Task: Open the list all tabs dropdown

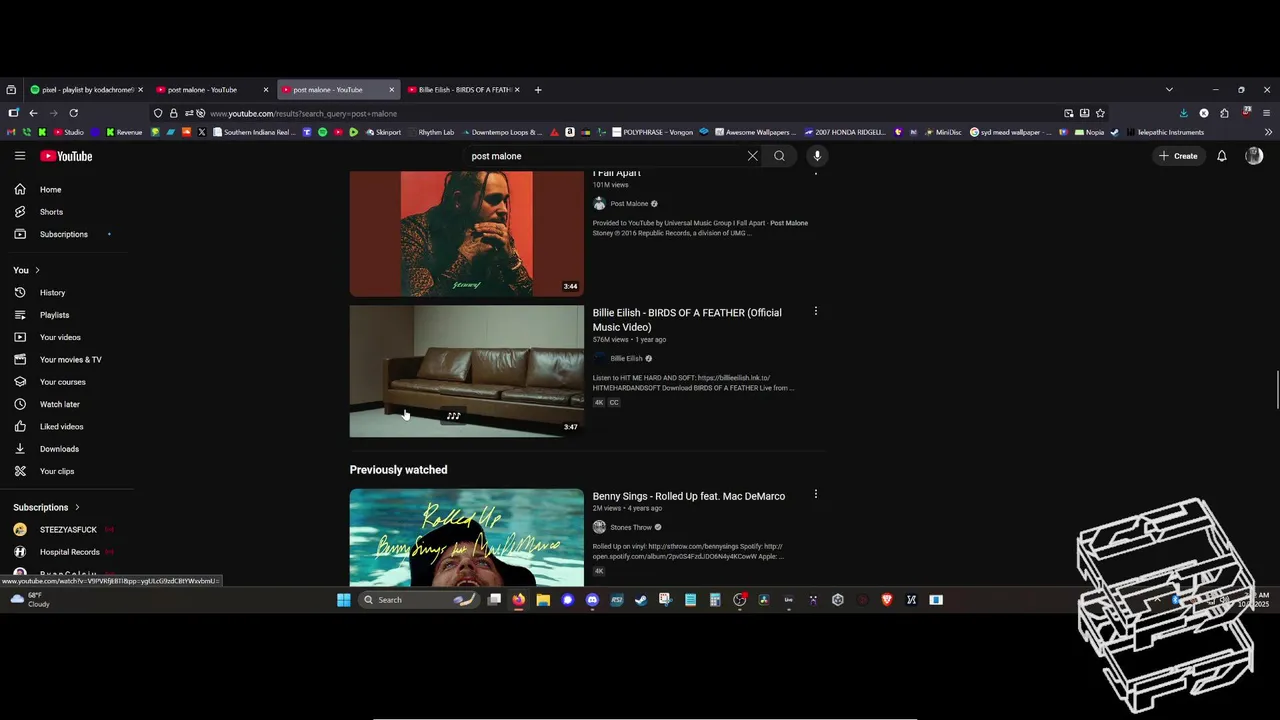Action: click(1169, 90)
